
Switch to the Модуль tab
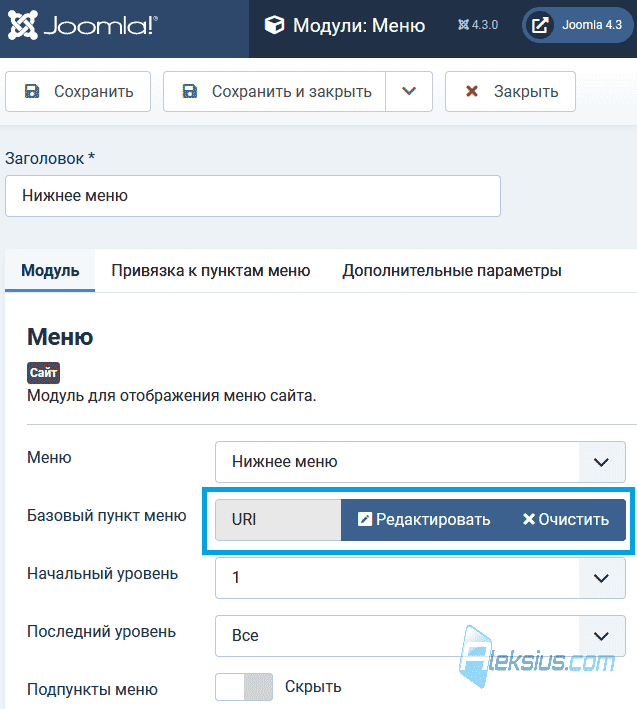50,270
